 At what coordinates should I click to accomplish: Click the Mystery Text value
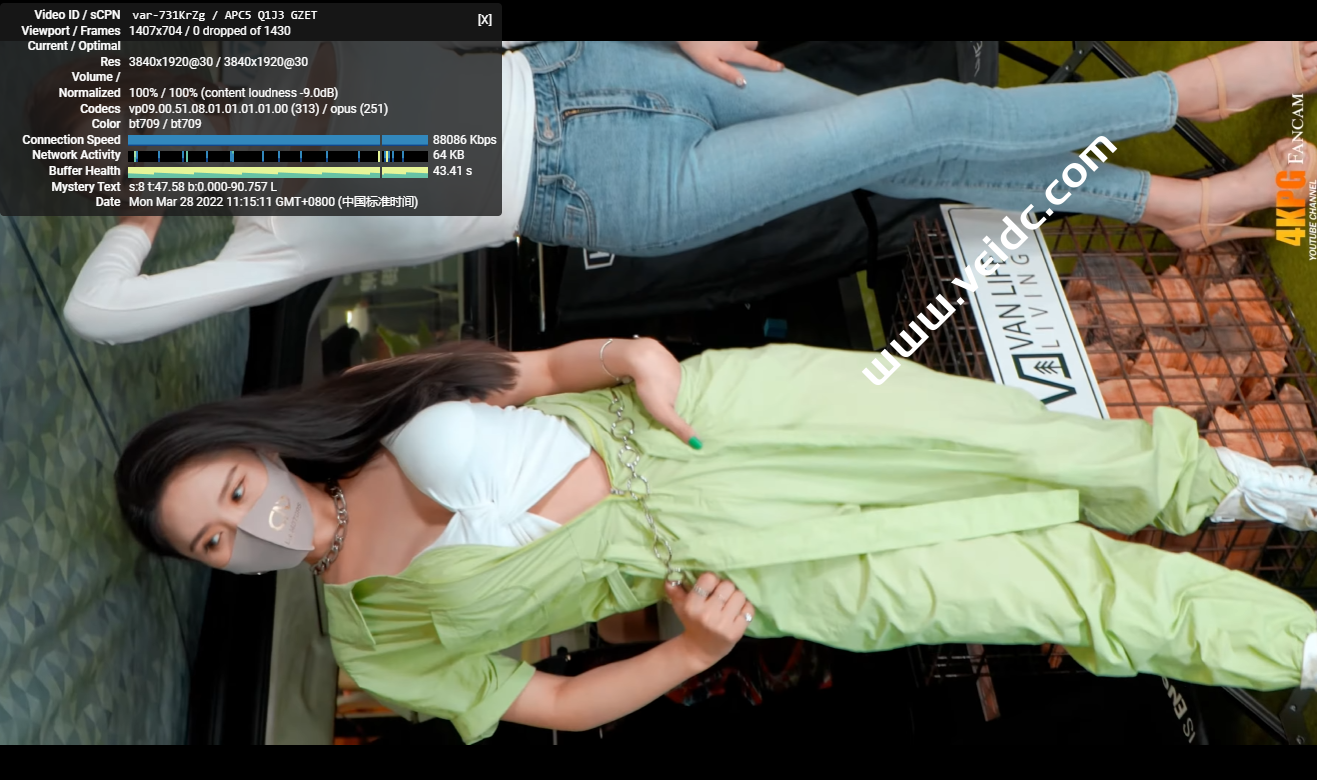pos(203,187)
